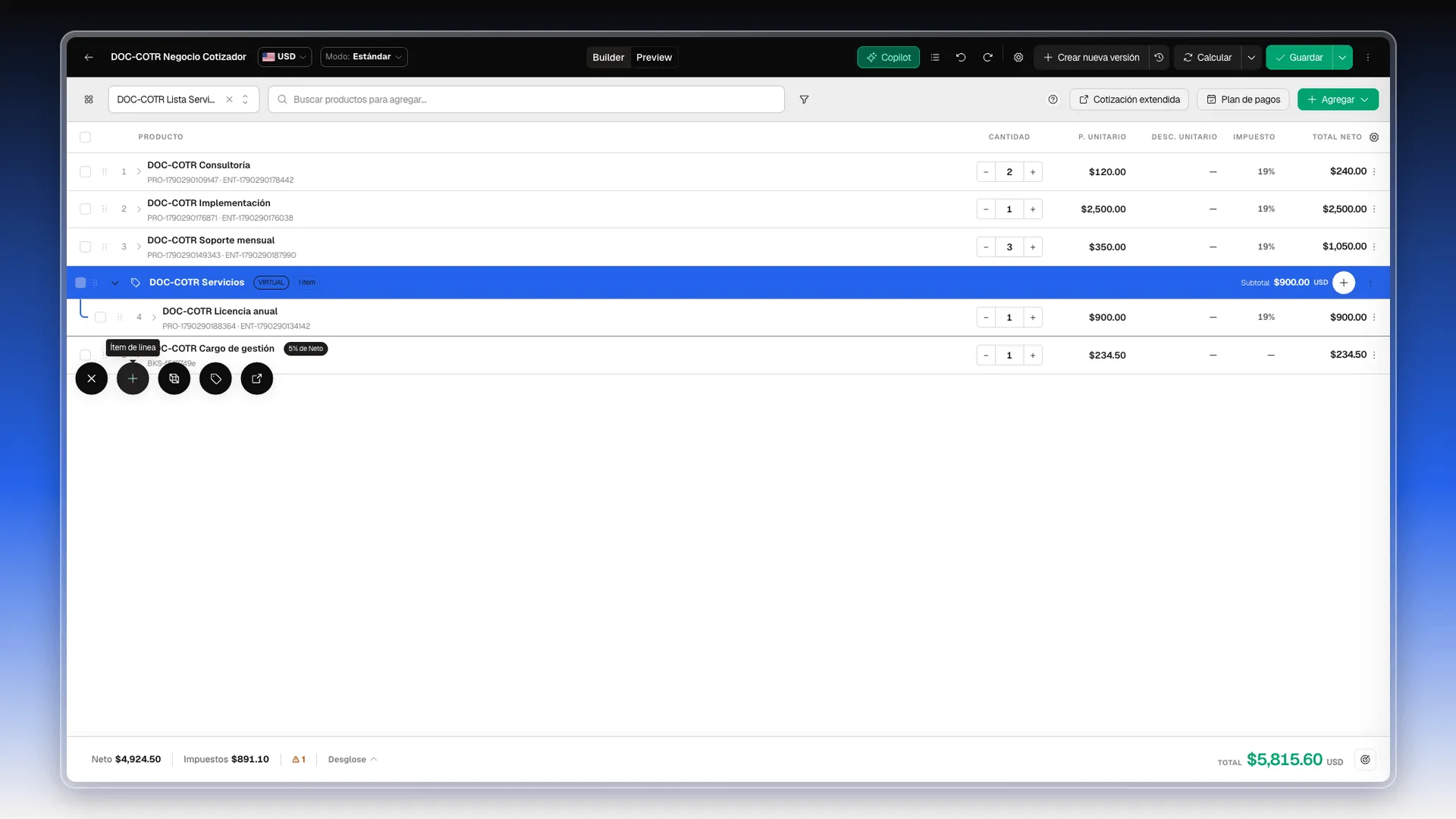Open row options for DOC-COTR Consultoría
Screen dimensions: 1456x819
click(x=1374, y=171)
